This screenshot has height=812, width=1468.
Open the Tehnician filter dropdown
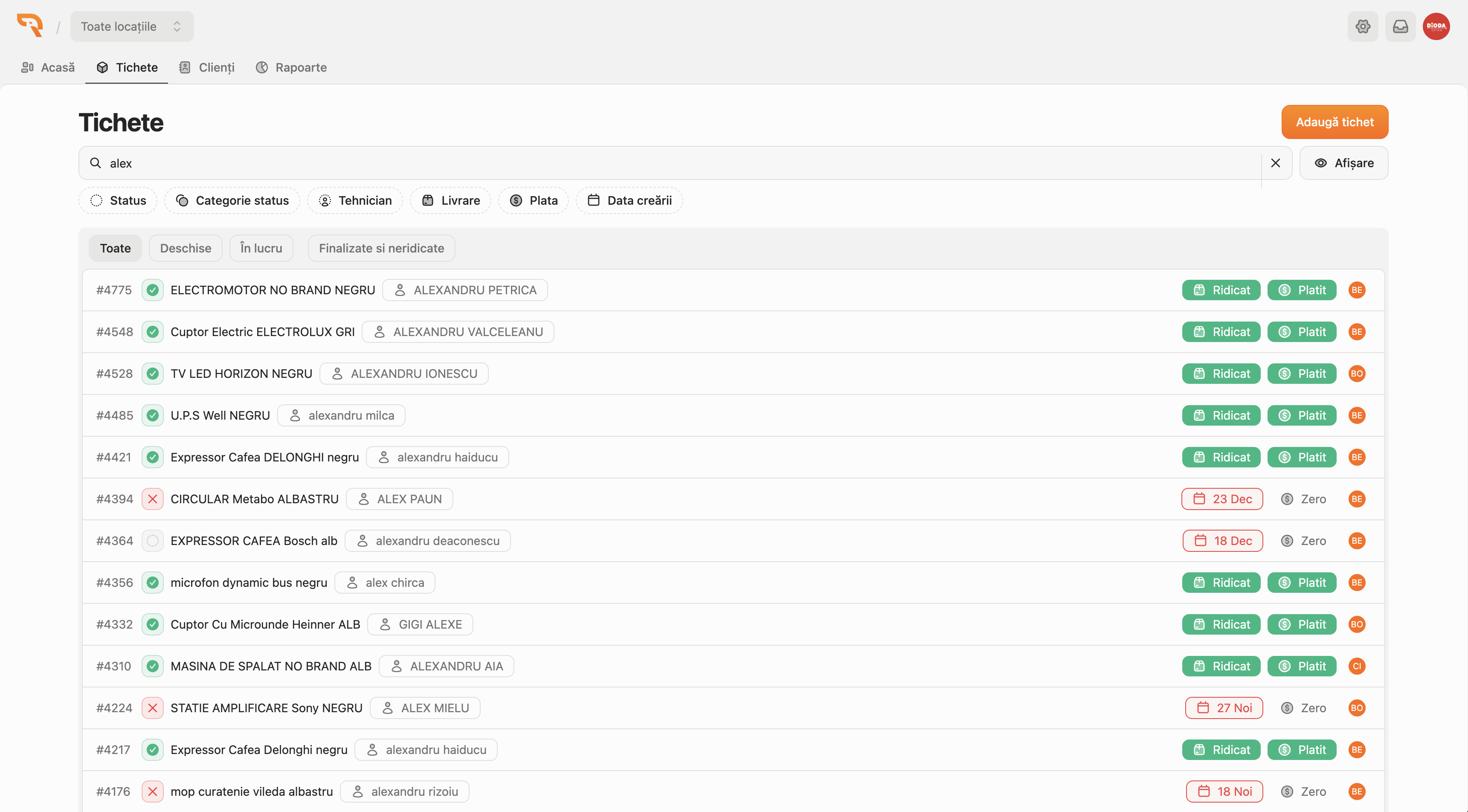click(x=355, y=200)
